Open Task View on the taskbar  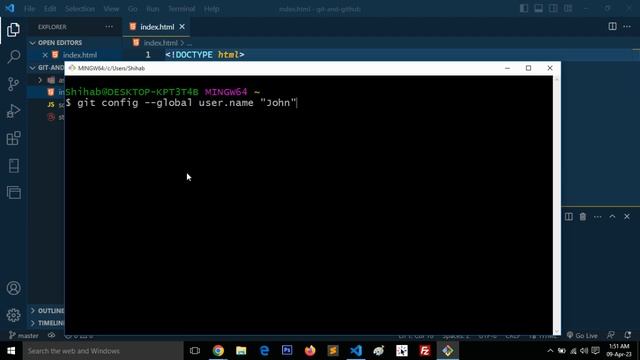click(x=195, y=351)
